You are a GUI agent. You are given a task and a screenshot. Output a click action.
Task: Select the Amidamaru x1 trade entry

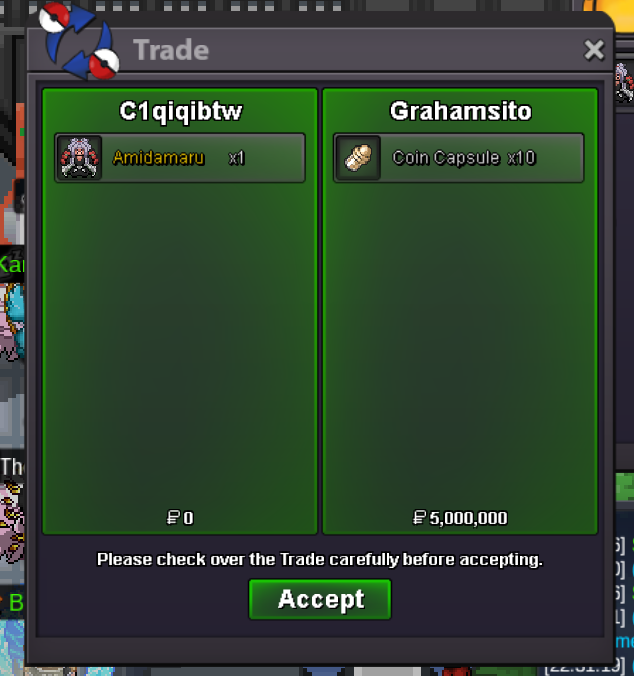(x=180, y=158)
